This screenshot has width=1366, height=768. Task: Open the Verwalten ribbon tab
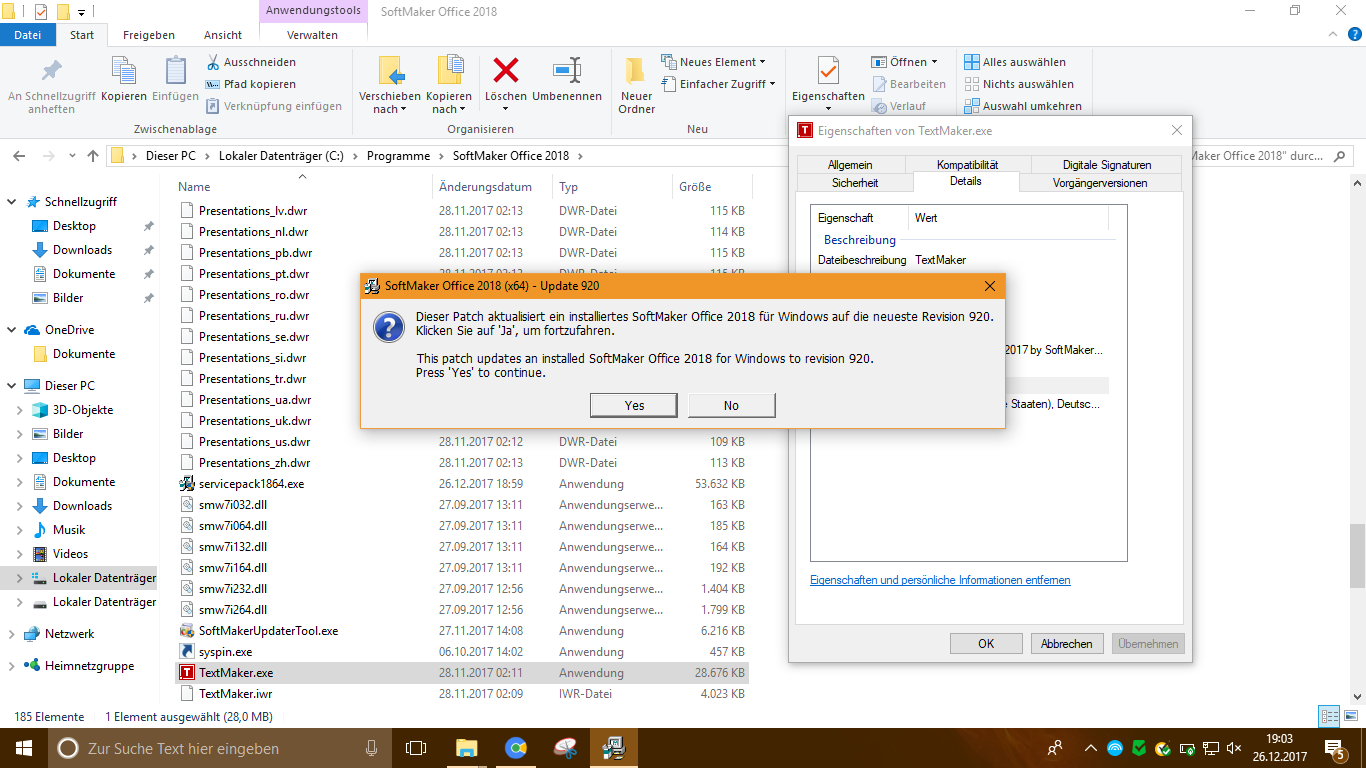[x=312, y=35]
